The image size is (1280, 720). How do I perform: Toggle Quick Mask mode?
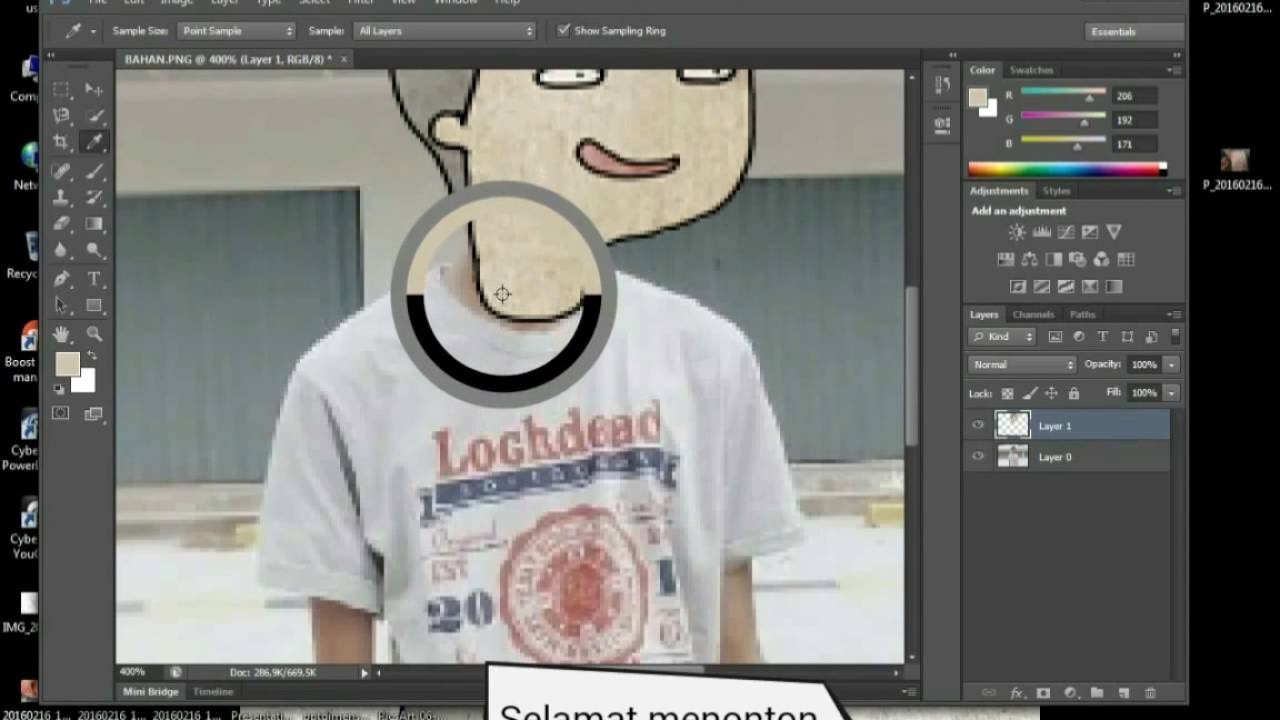[61, 413]
